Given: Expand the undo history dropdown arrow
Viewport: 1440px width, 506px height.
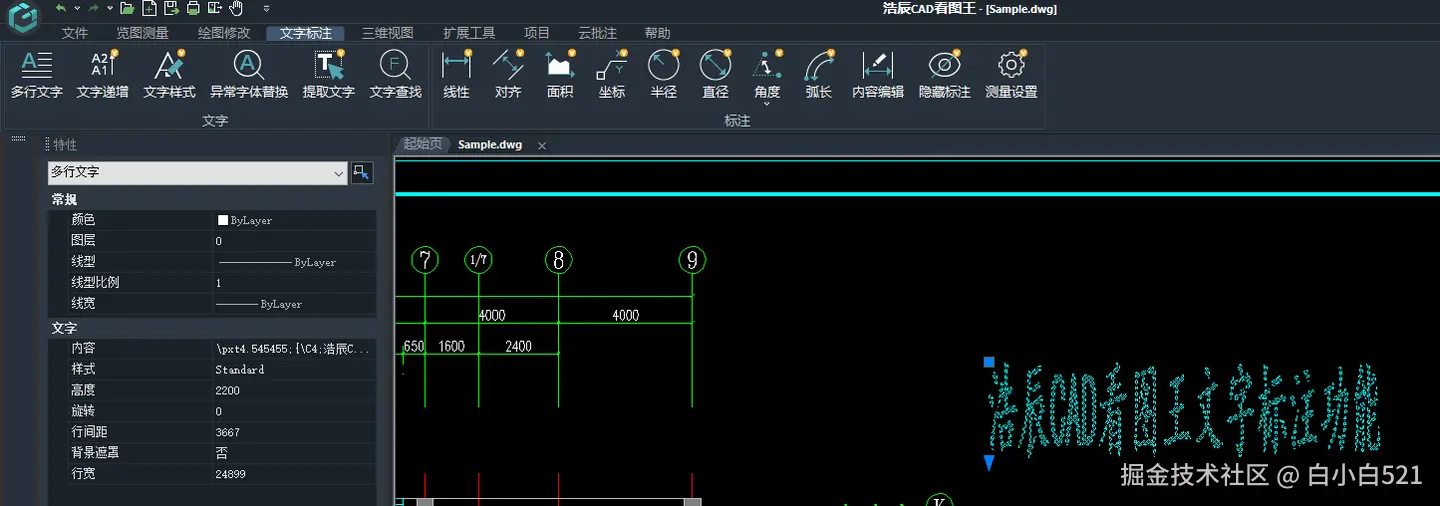Looking at the screenshot, I should point(76,9).
